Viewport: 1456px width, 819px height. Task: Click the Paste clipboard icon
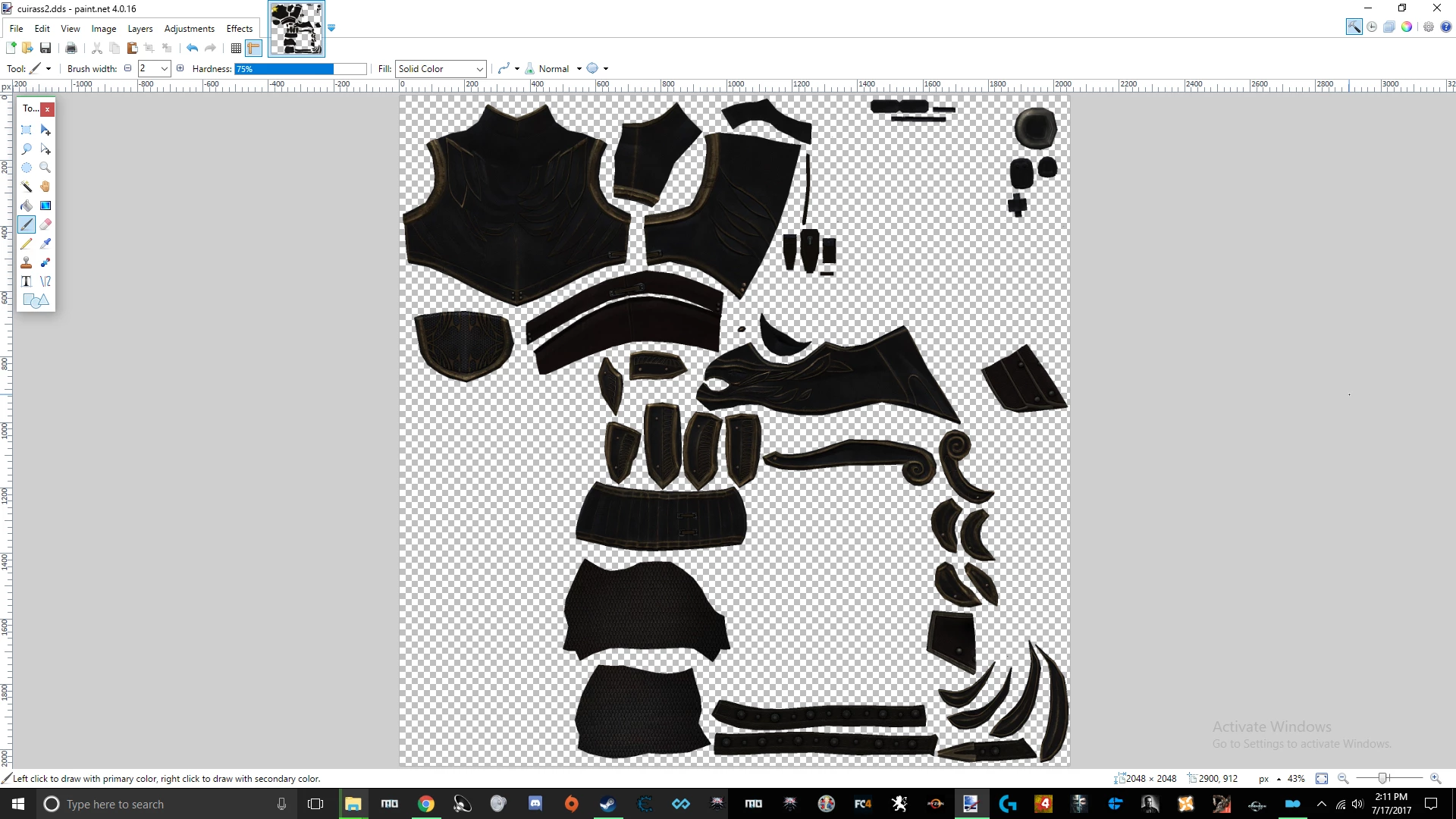coord(132,48)
